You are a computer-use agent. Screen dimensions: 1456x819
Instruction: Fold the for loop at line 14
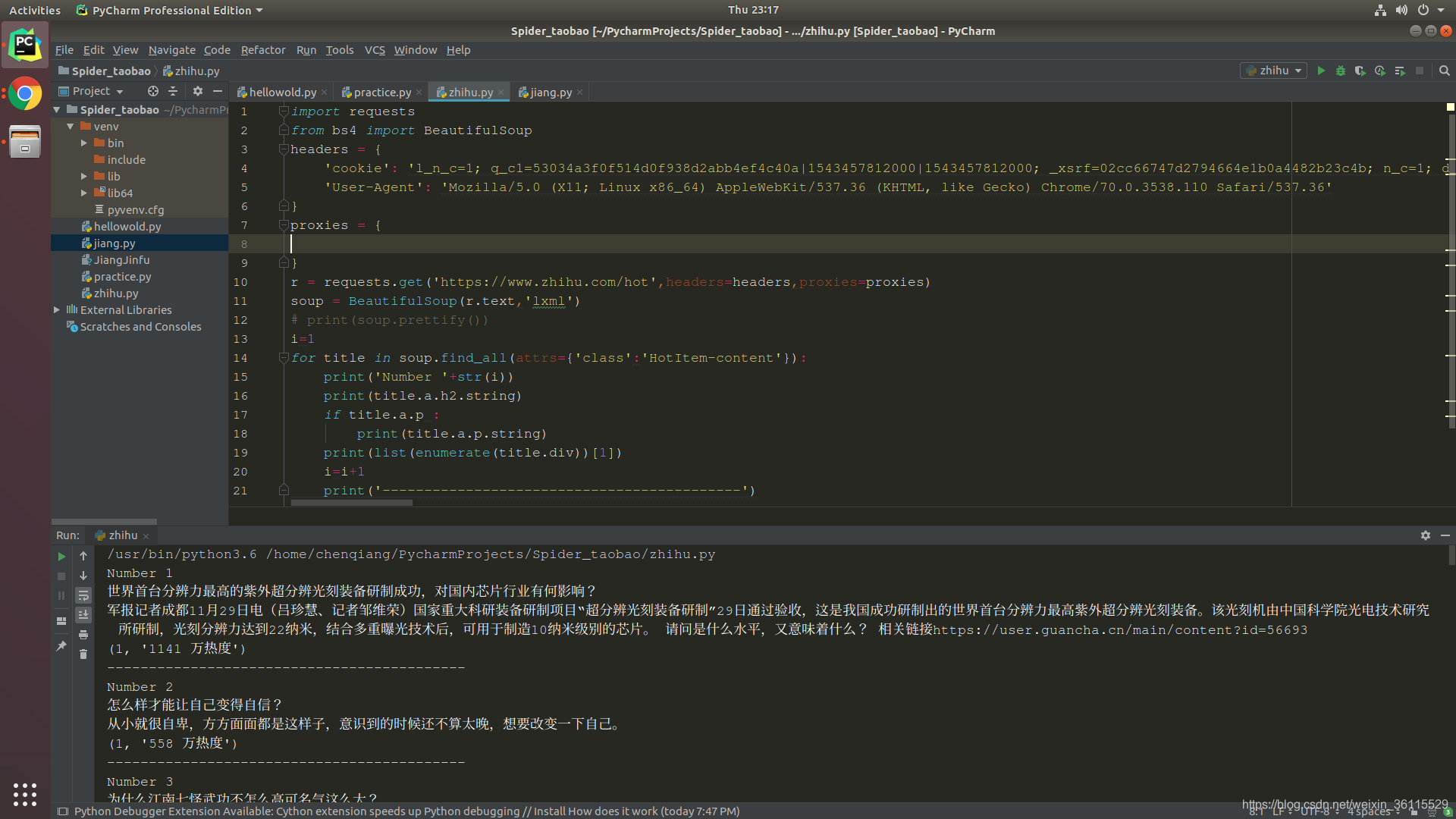click(x=284, y=358)
